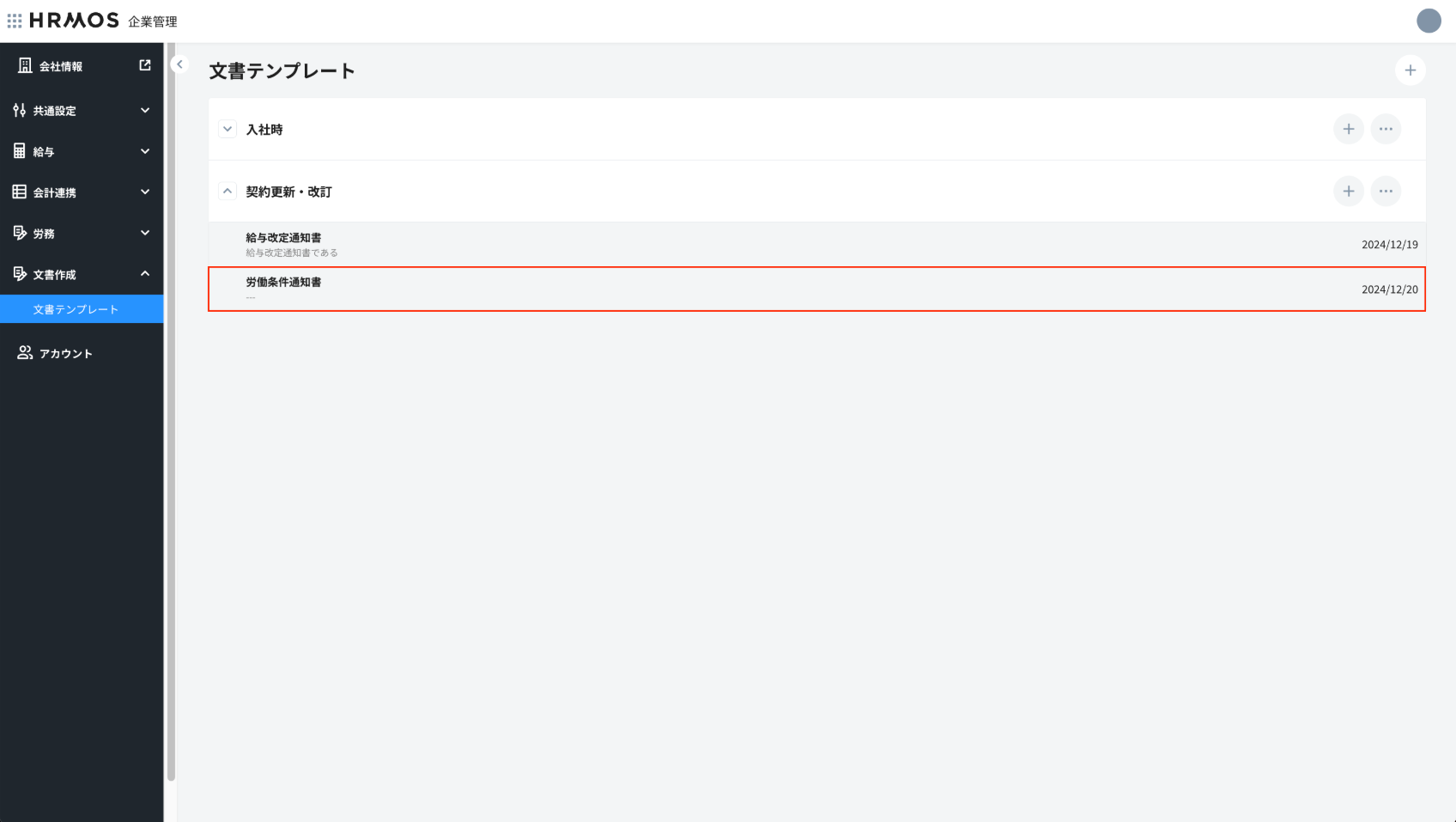Screen dimensions: 1456x822
Task: Open the アカウント menu item
Action: (65, 353)
